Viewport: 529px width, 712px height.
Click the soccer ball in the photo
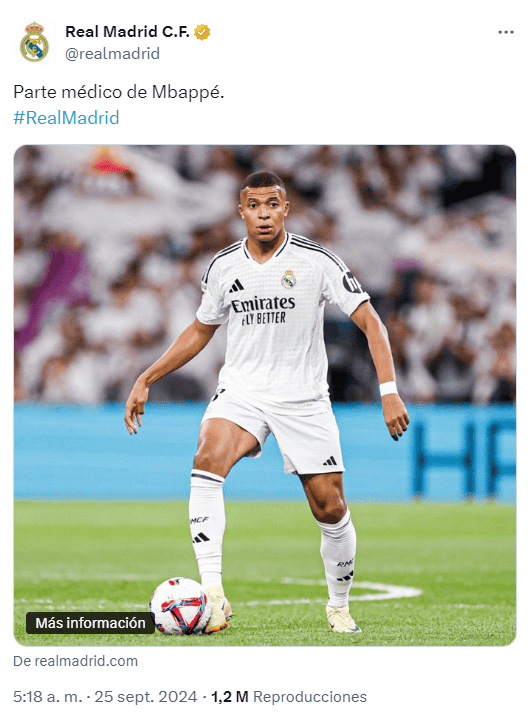tap(181, 606)
